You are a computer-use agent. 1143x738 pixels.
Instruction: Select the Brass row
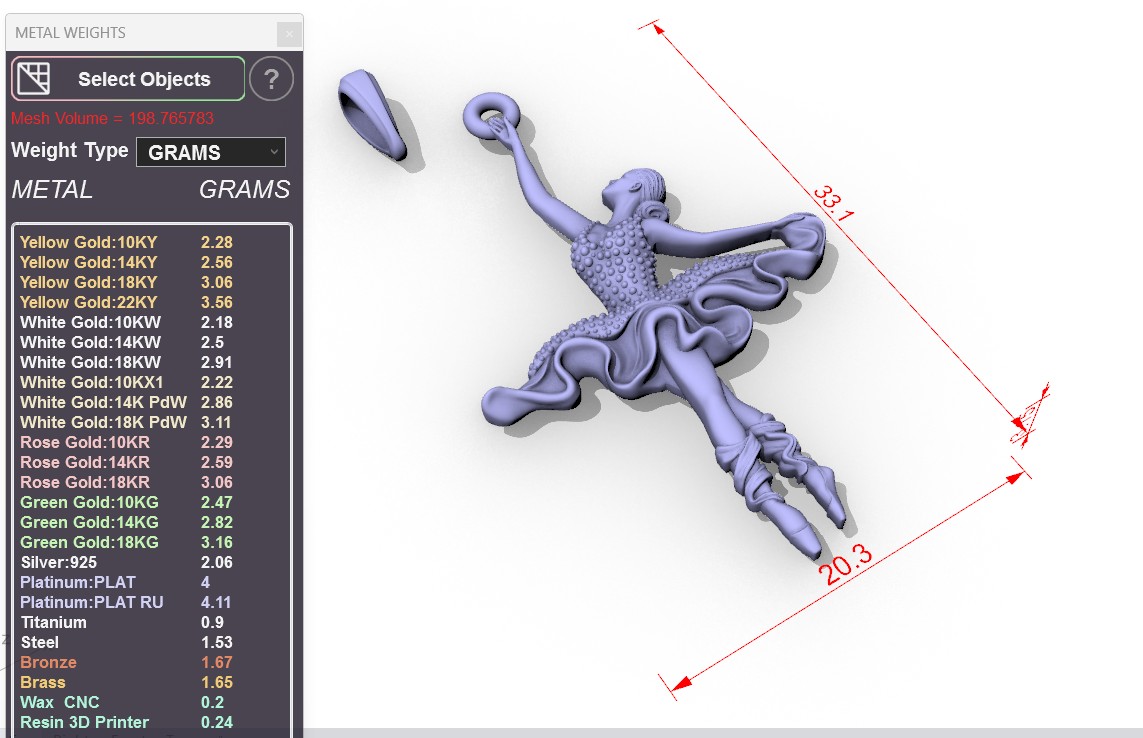click(152, 683)
